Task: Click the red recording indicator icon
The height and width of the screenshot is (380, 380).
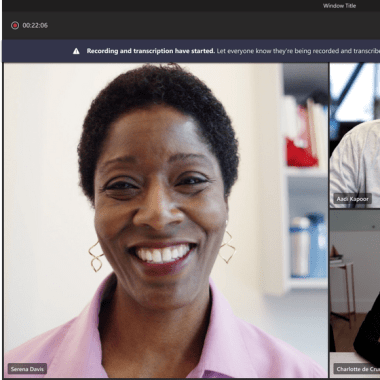Action: point(15,25)
